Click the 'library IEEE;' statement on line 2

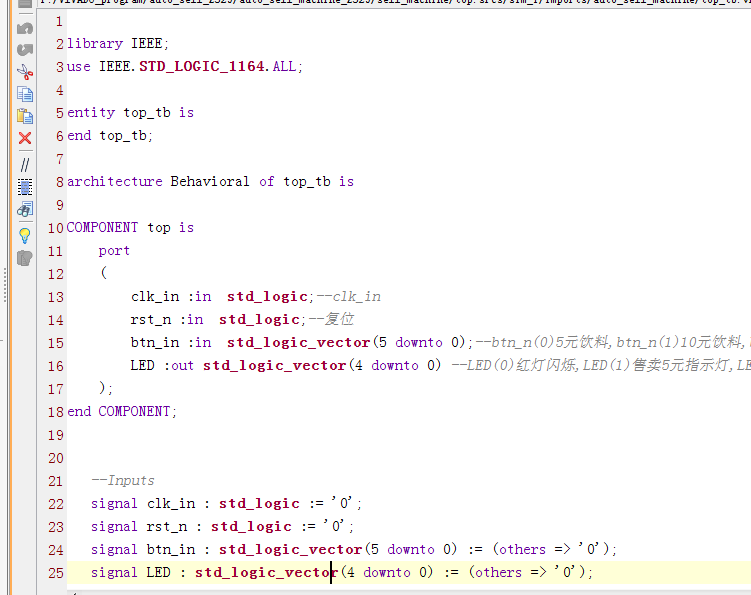[118, 44]
